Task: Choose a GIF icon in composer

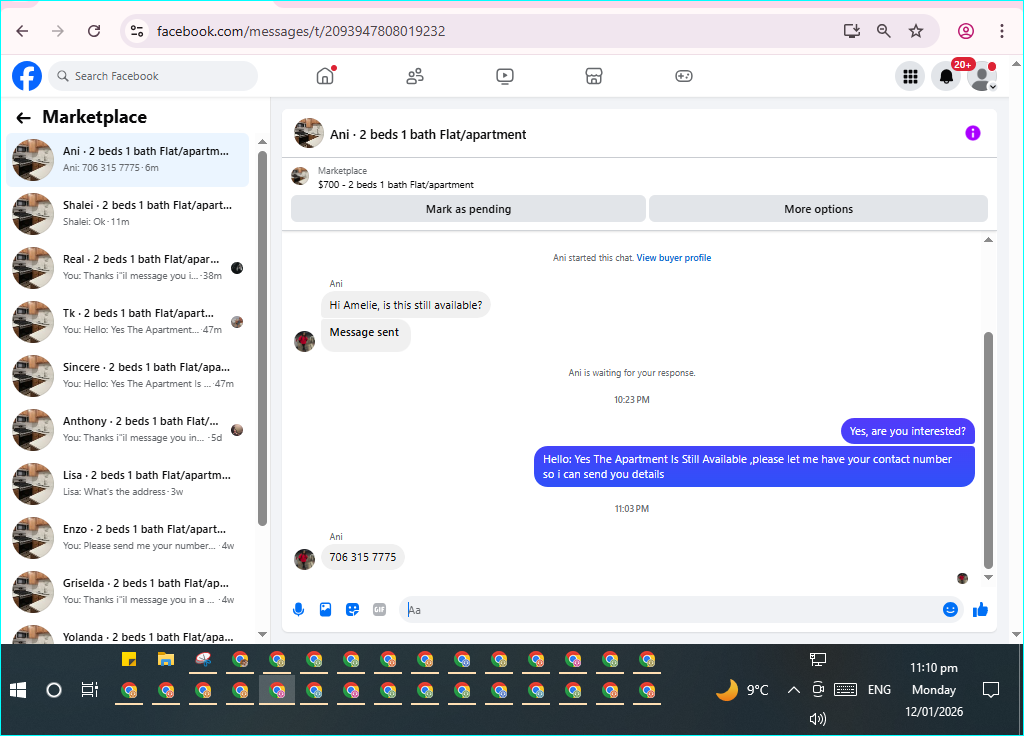Action: click(x=379, y=609)
